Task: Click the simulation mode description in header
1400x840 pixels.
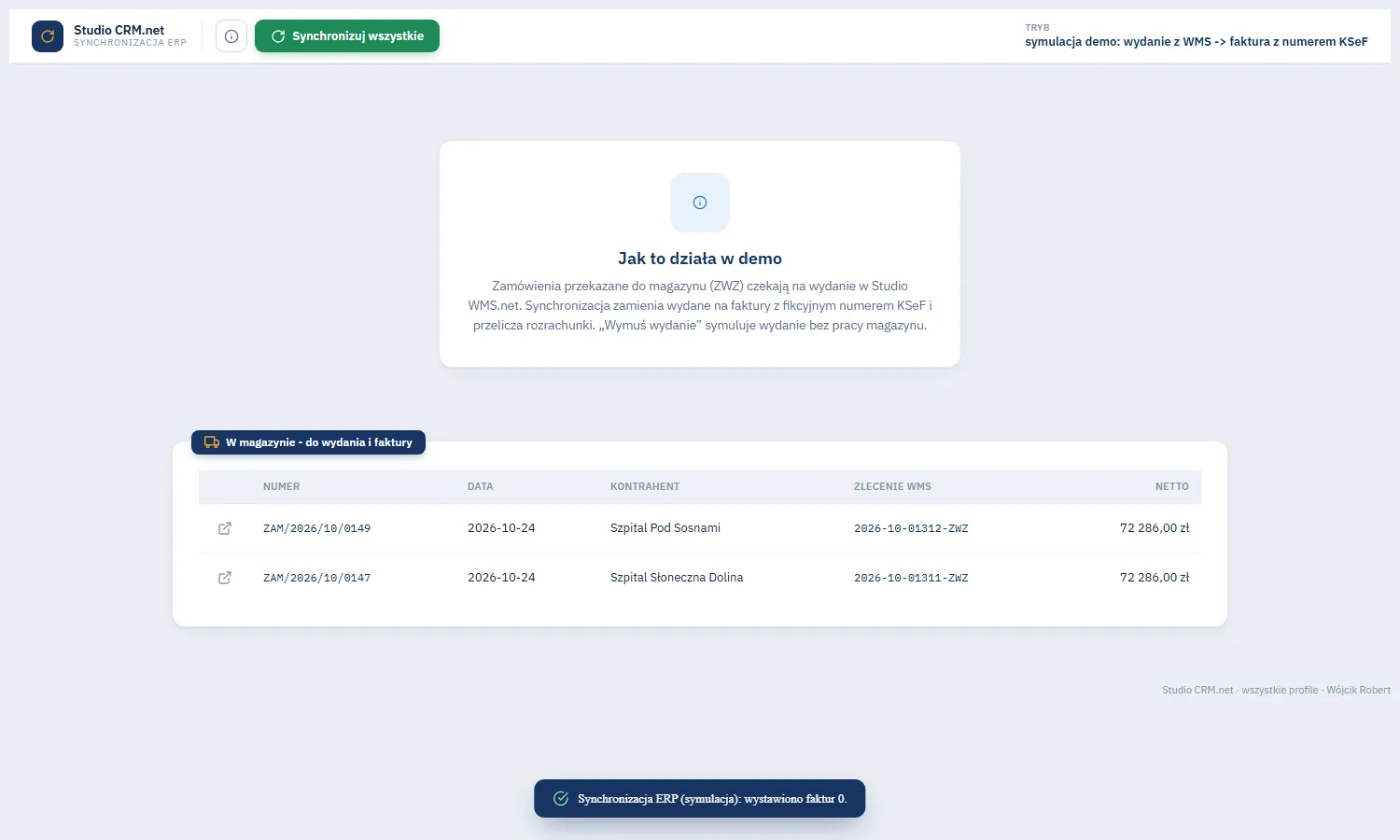Action: coord(1197,42)
